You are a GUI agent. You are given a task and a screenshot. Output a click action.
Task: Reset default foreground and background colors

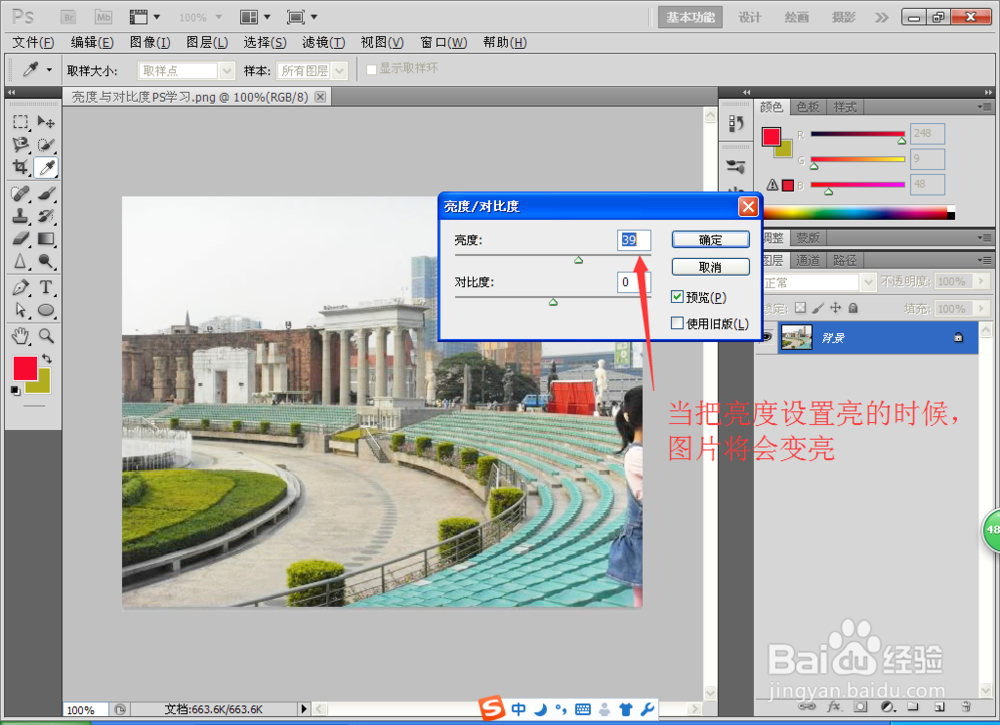[x=15, y=390]
